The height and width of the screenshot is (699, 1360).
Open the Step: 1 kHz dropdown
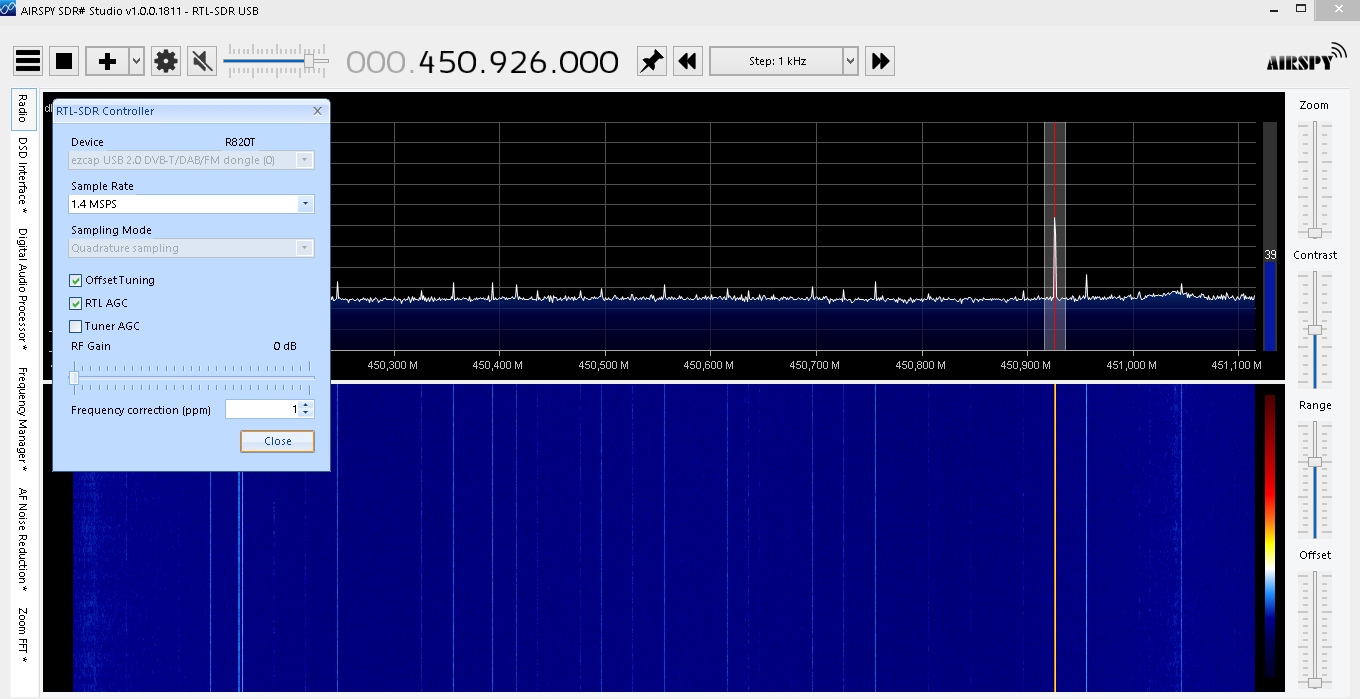[784, 61]
